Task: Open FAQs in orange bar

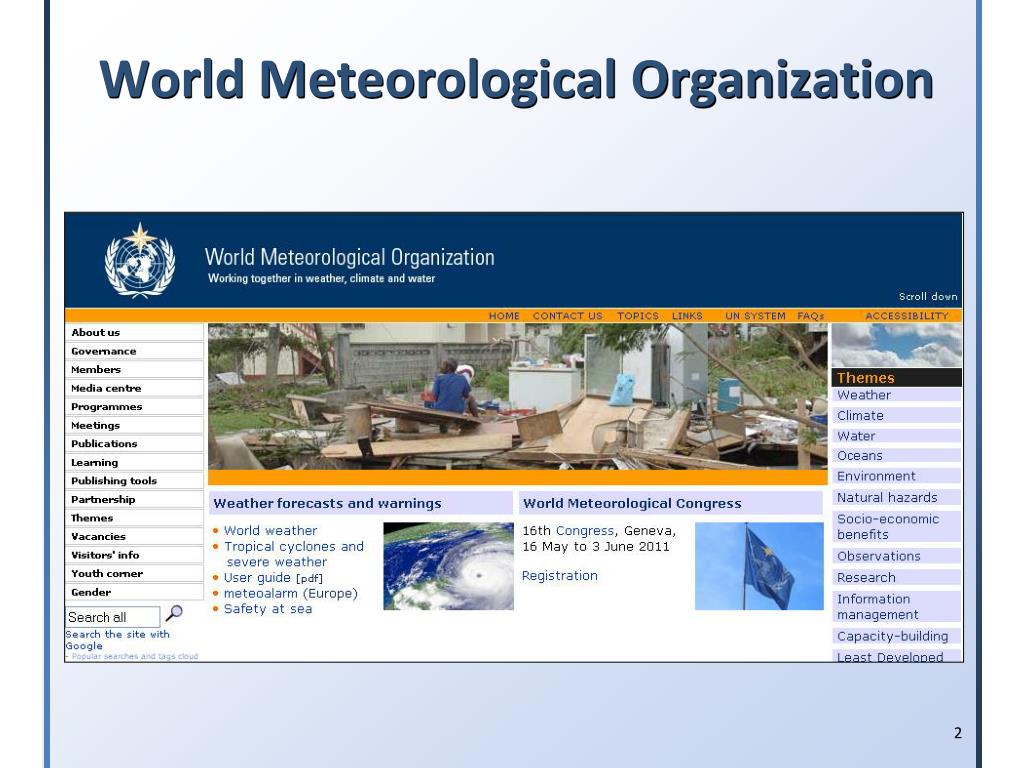Action: click(810, 316)
